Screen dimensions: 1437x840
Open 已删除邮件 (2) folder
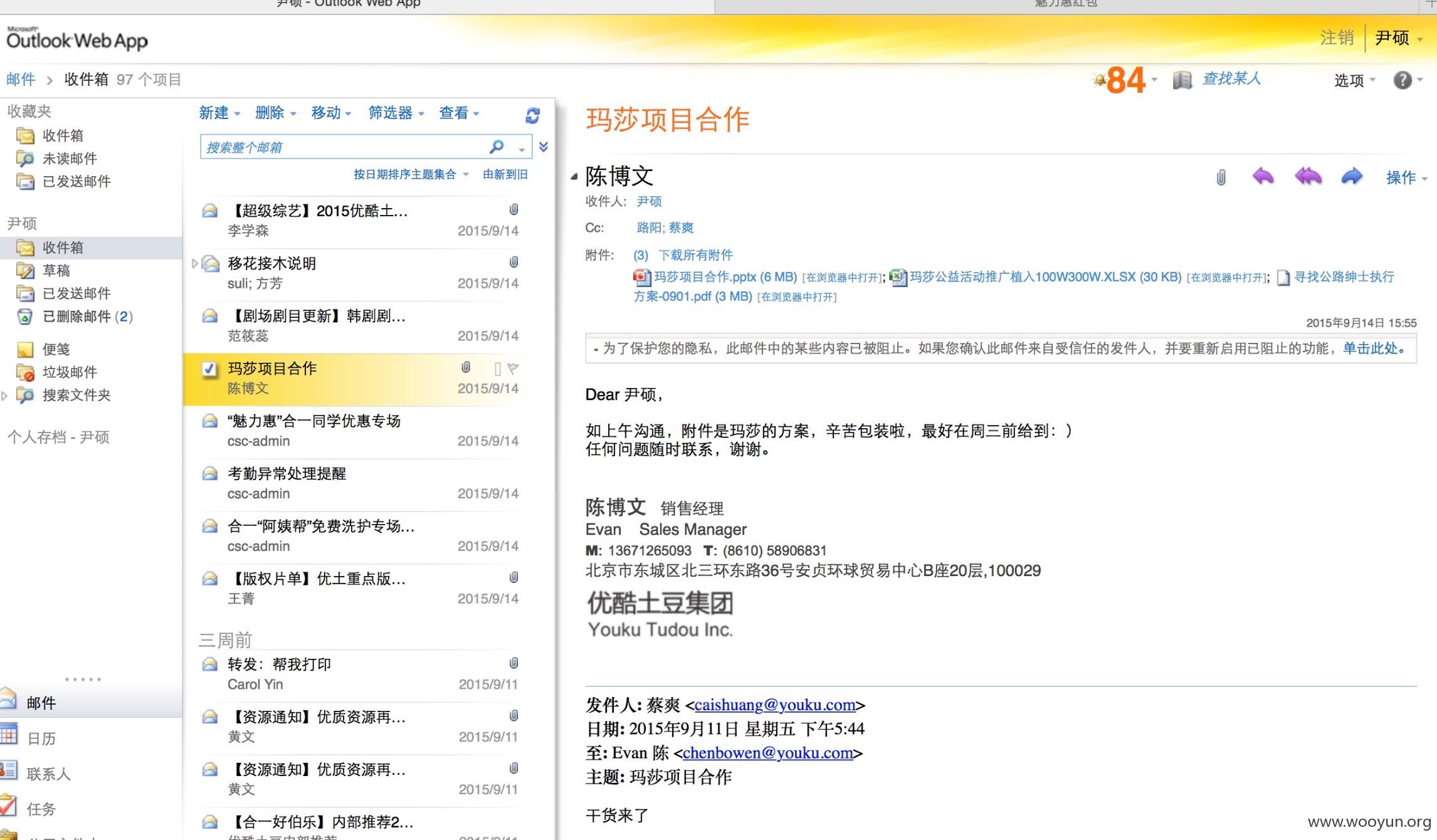[x=87, y=316]
